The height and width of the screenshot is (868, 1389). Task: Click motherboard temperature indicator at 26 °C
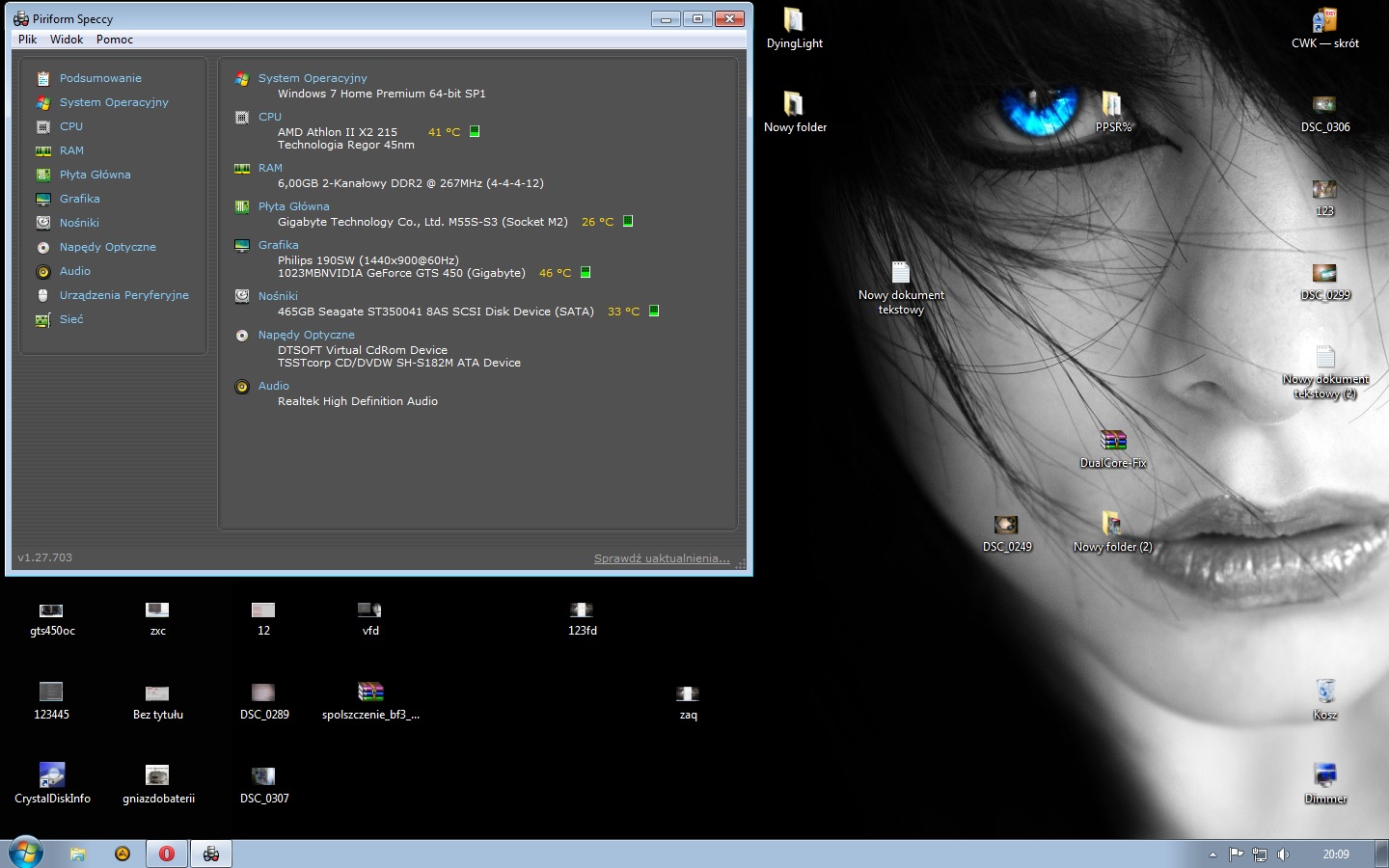click(x=628, y=221)
